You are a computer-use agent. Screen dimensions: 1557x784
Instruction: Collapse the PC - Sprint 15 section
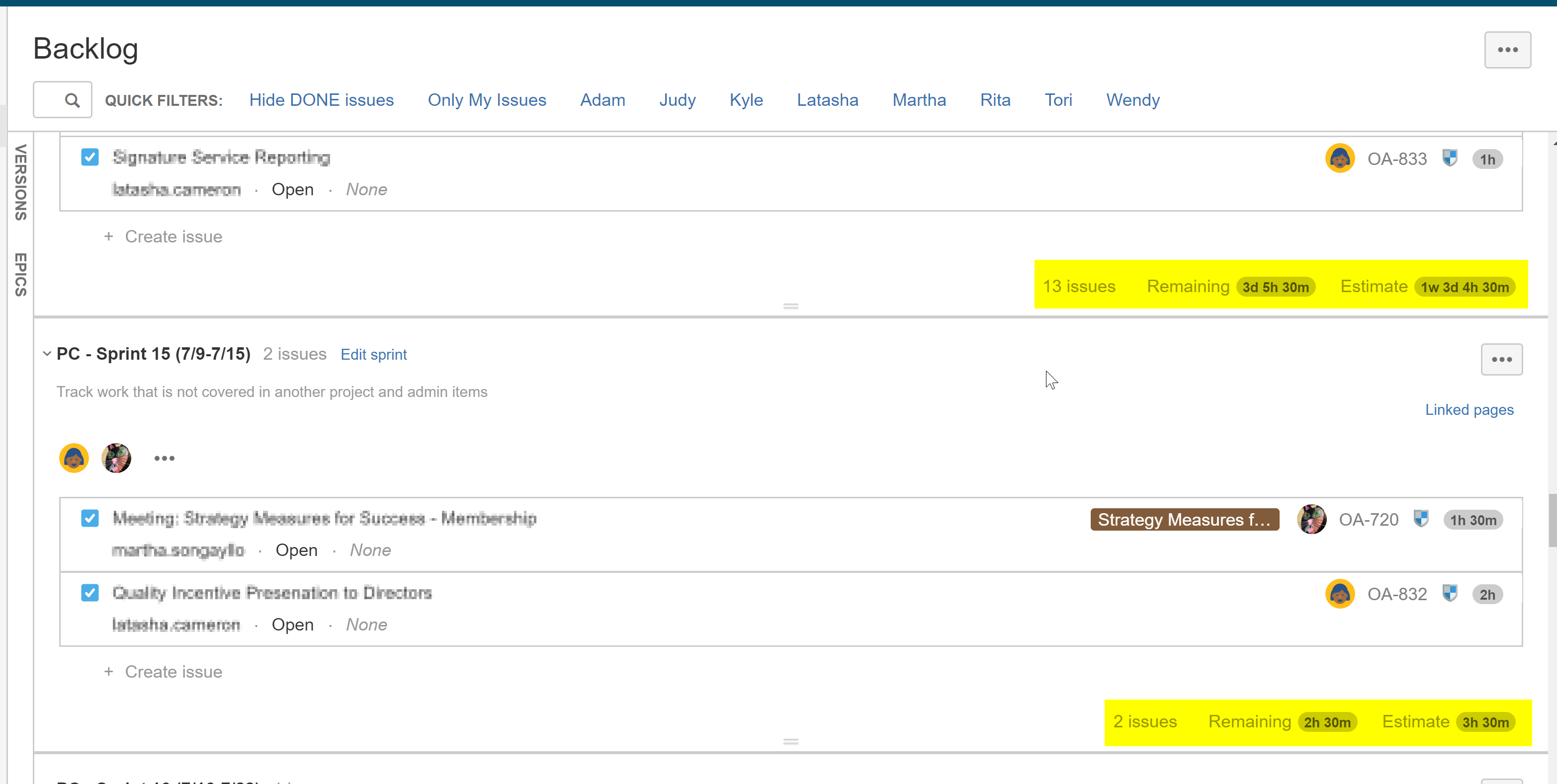(47, 354)
